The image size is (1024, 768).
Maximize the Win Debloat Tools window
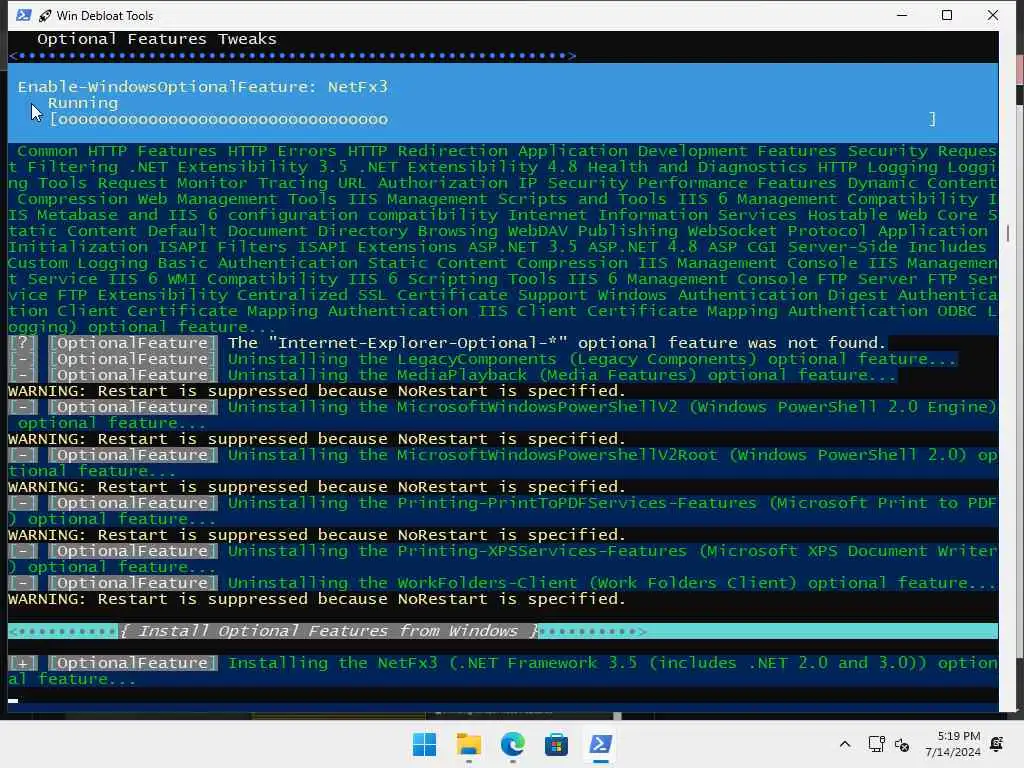pos(947,15)
